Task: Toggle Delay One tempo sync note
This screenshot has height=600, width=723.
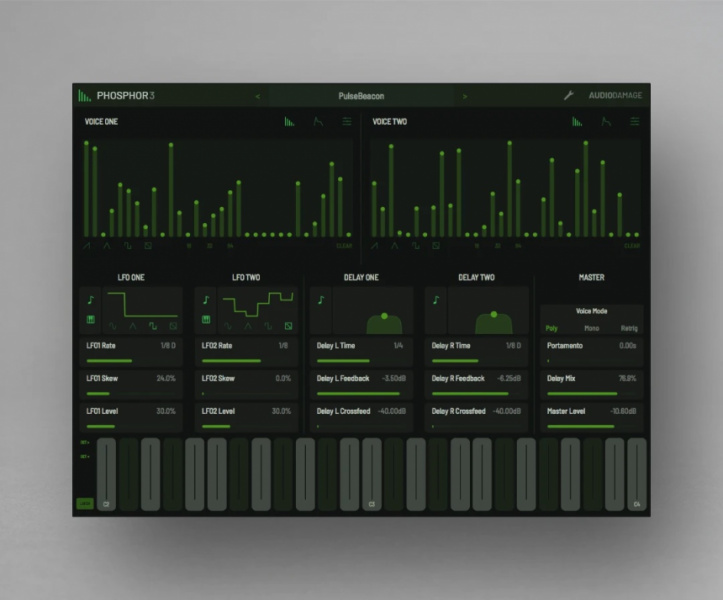Action: coord(321,300)
